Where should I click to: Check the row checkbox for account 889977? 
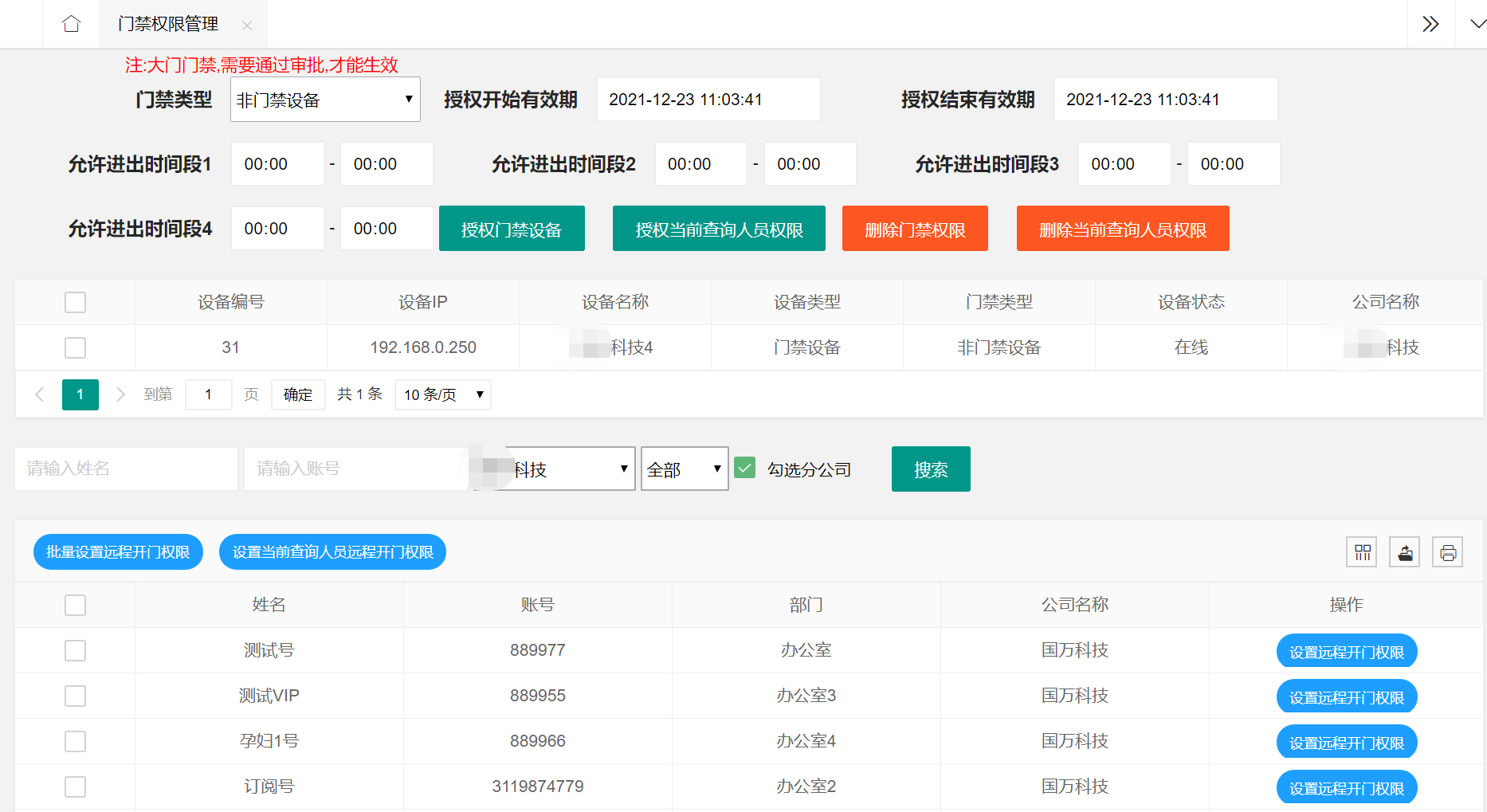(x=75, y=650)
